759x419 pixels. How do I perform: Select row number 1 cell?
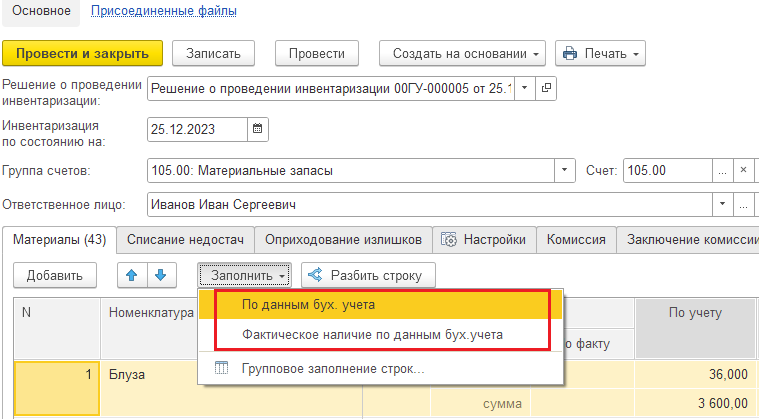pyautogui.click(x=57, y=388)
